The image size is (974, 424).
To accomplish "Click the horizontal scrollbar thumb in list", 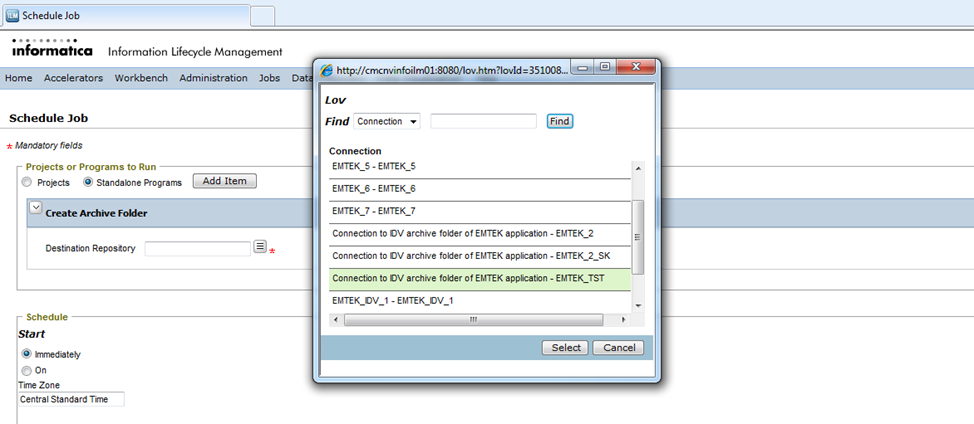I will 473,320.
